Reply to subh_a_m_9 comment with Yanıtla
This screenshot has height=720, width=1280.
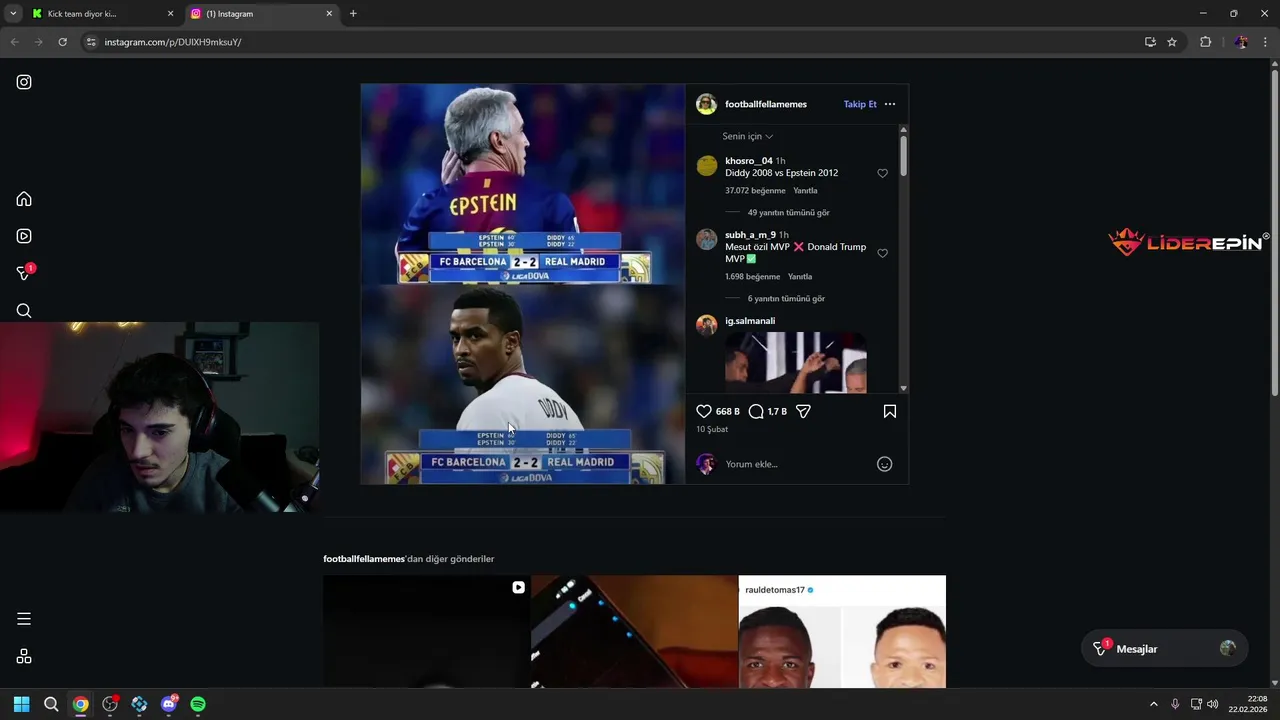click(x=800, y=277)
